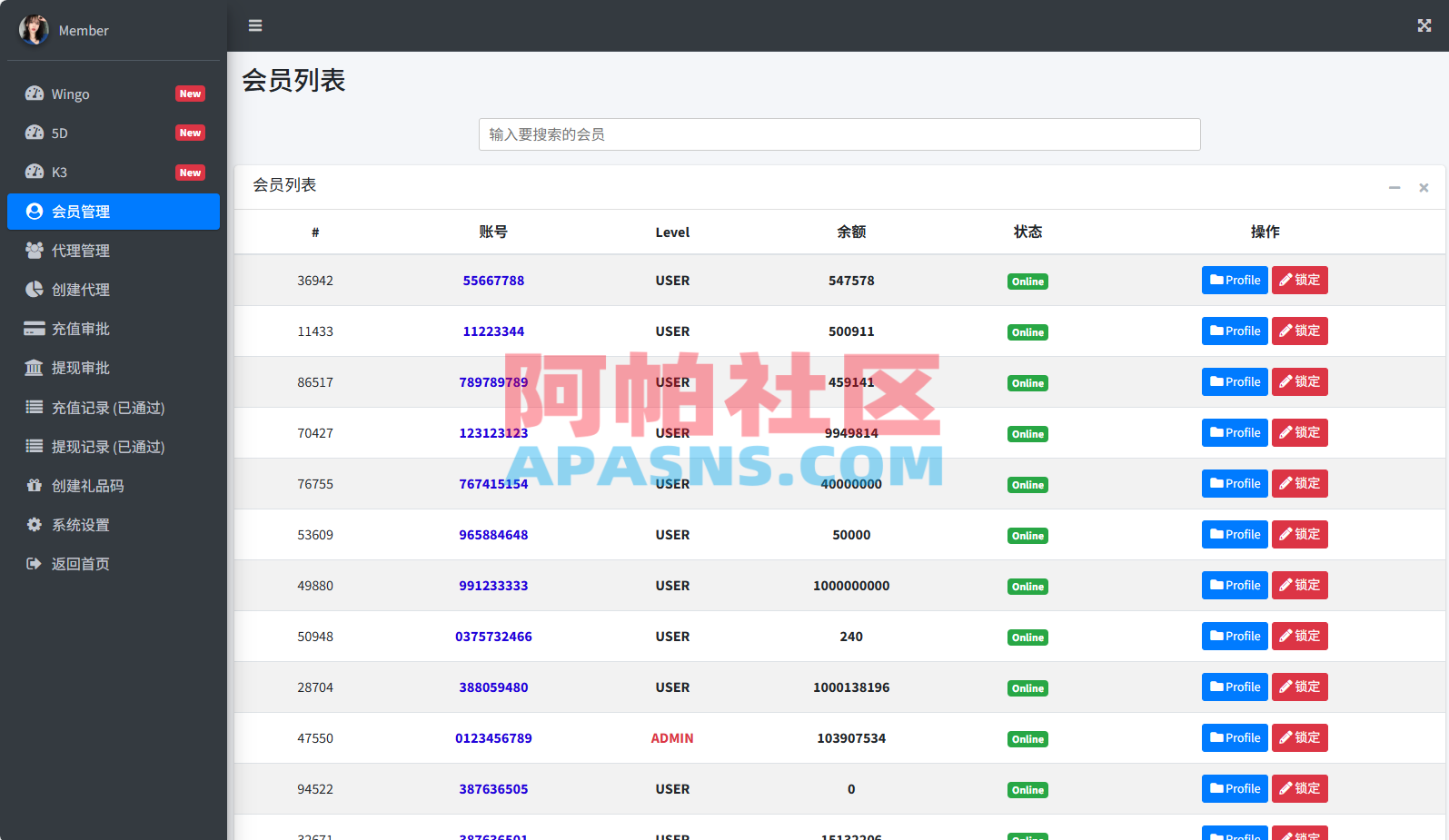Focus the member search input field
This screenshot has width=1449, height=840.
click(x=839, y=134)
